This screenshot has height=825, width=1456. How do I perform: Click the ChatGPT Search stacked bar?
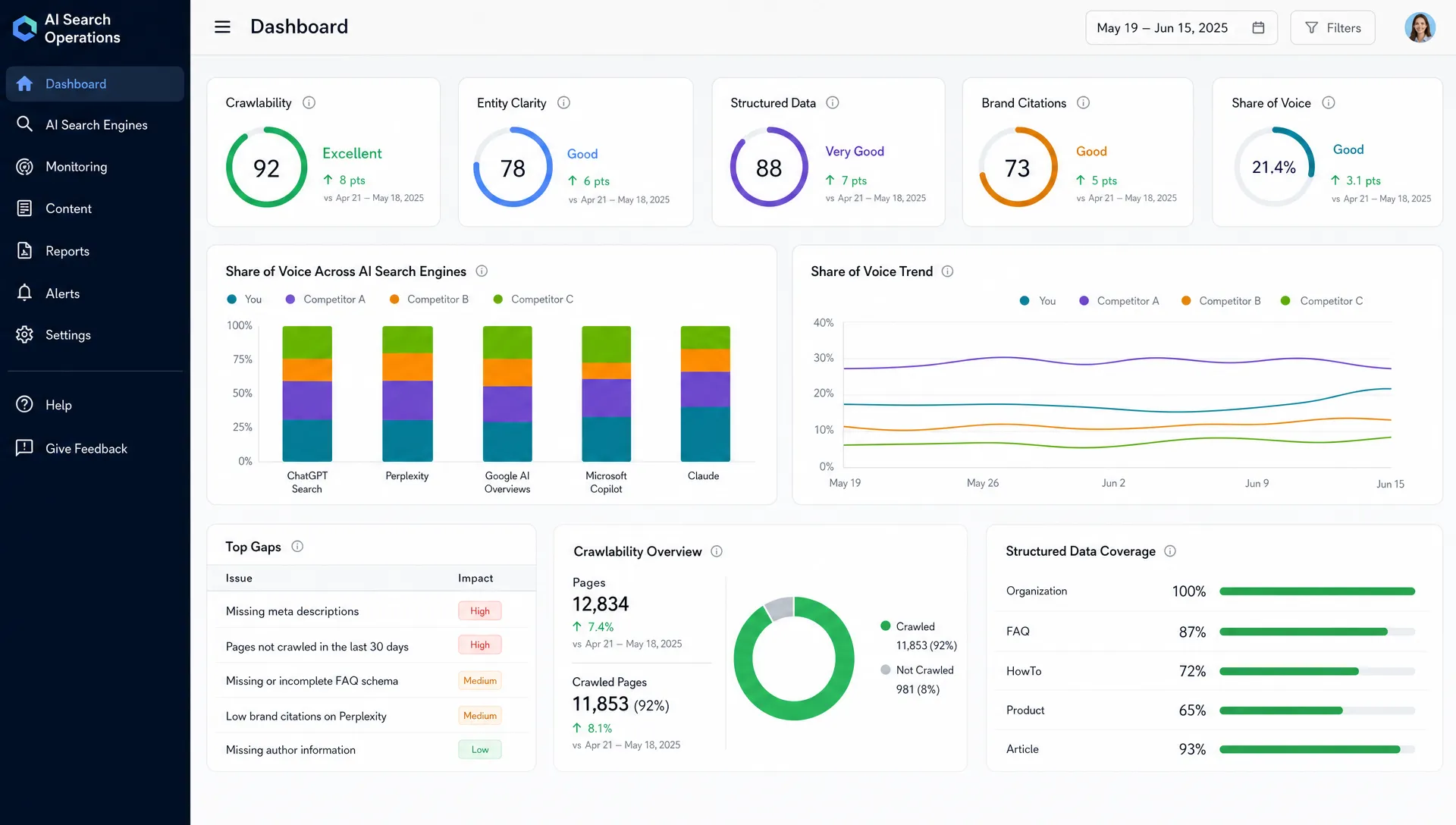click(x=307, y=394)
